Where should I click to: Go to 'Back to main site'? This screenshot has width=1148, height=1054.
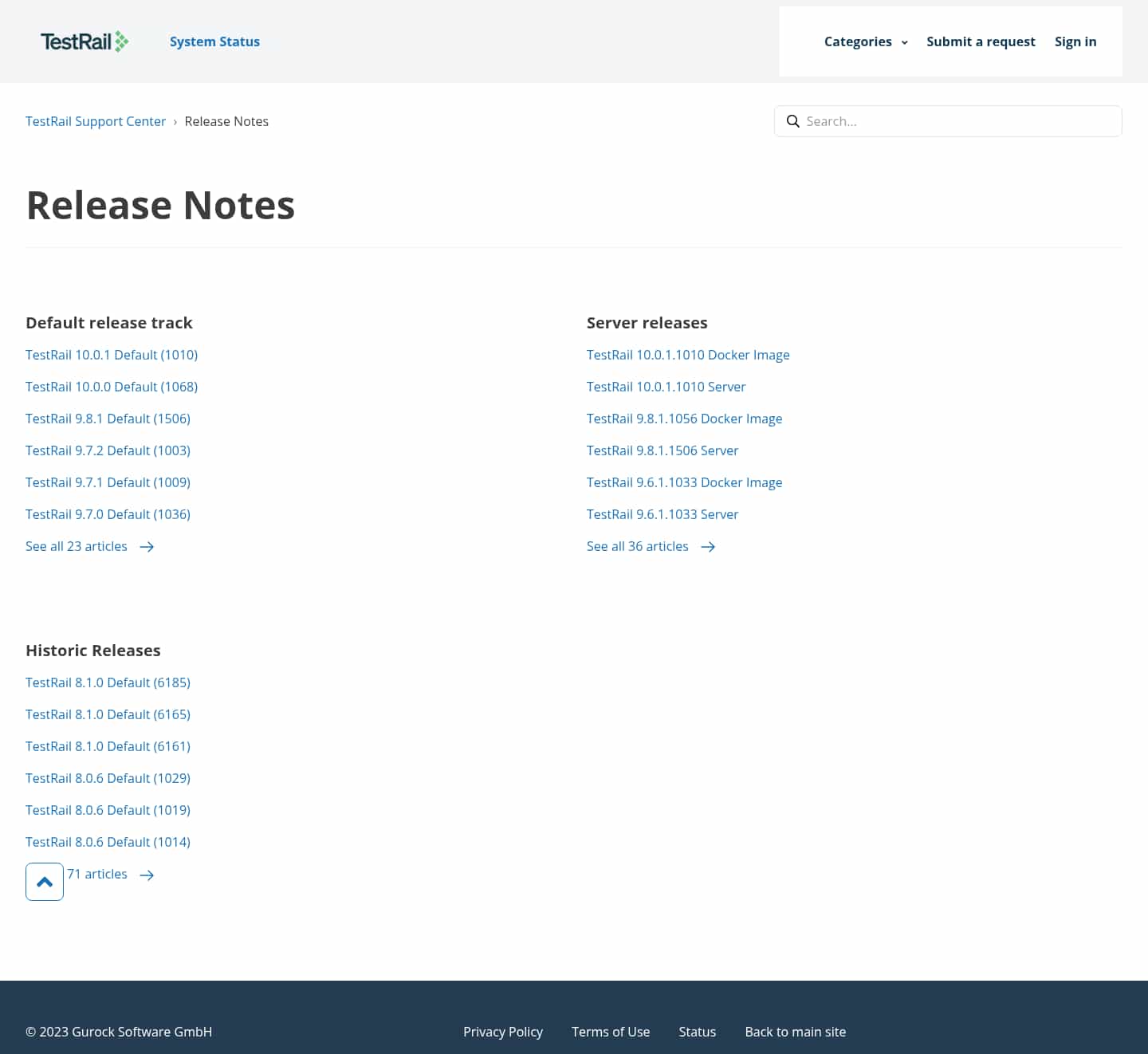[x=795, y=1032]
